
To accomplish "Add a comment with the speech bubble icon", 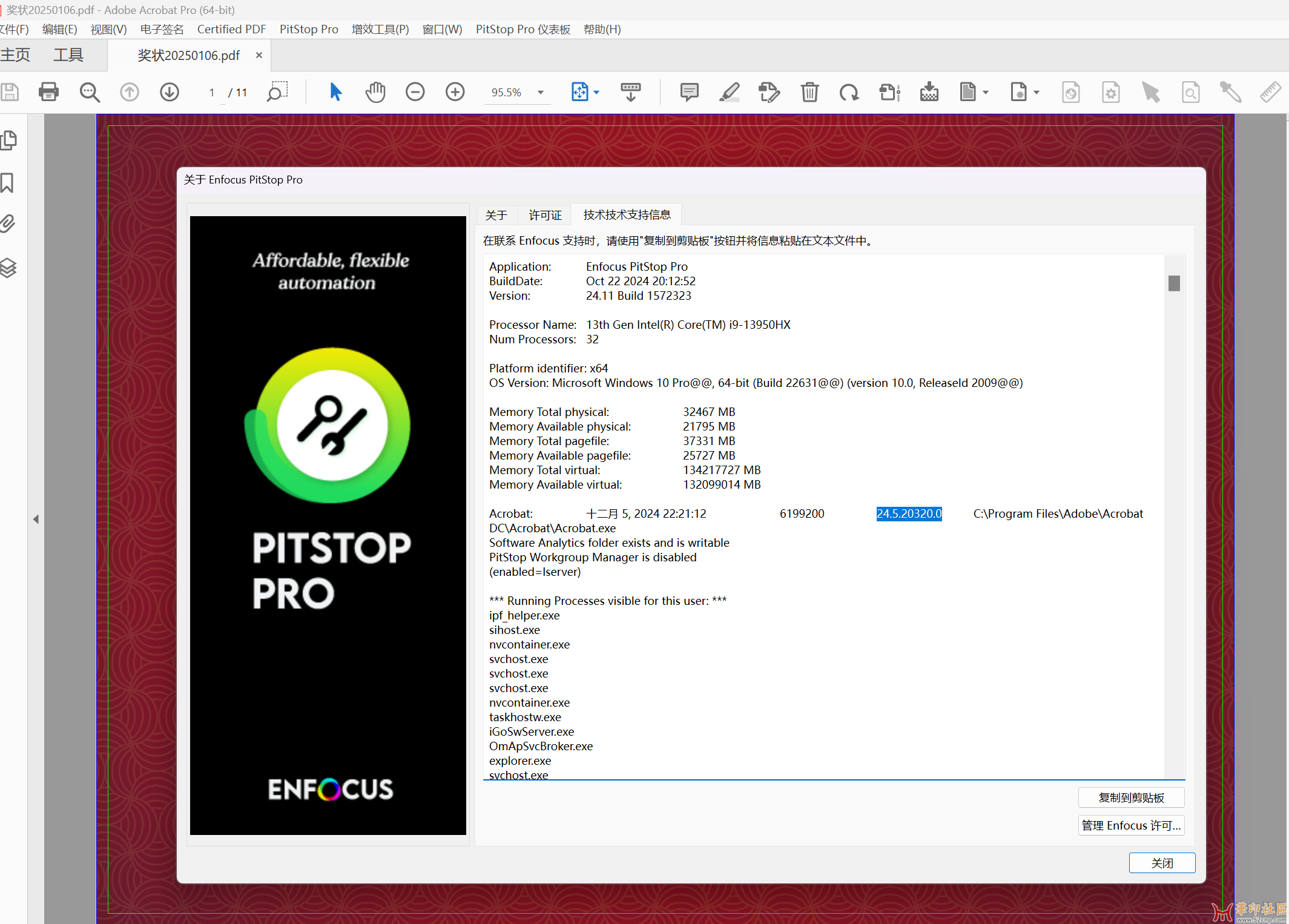I will tap(689, 92).
